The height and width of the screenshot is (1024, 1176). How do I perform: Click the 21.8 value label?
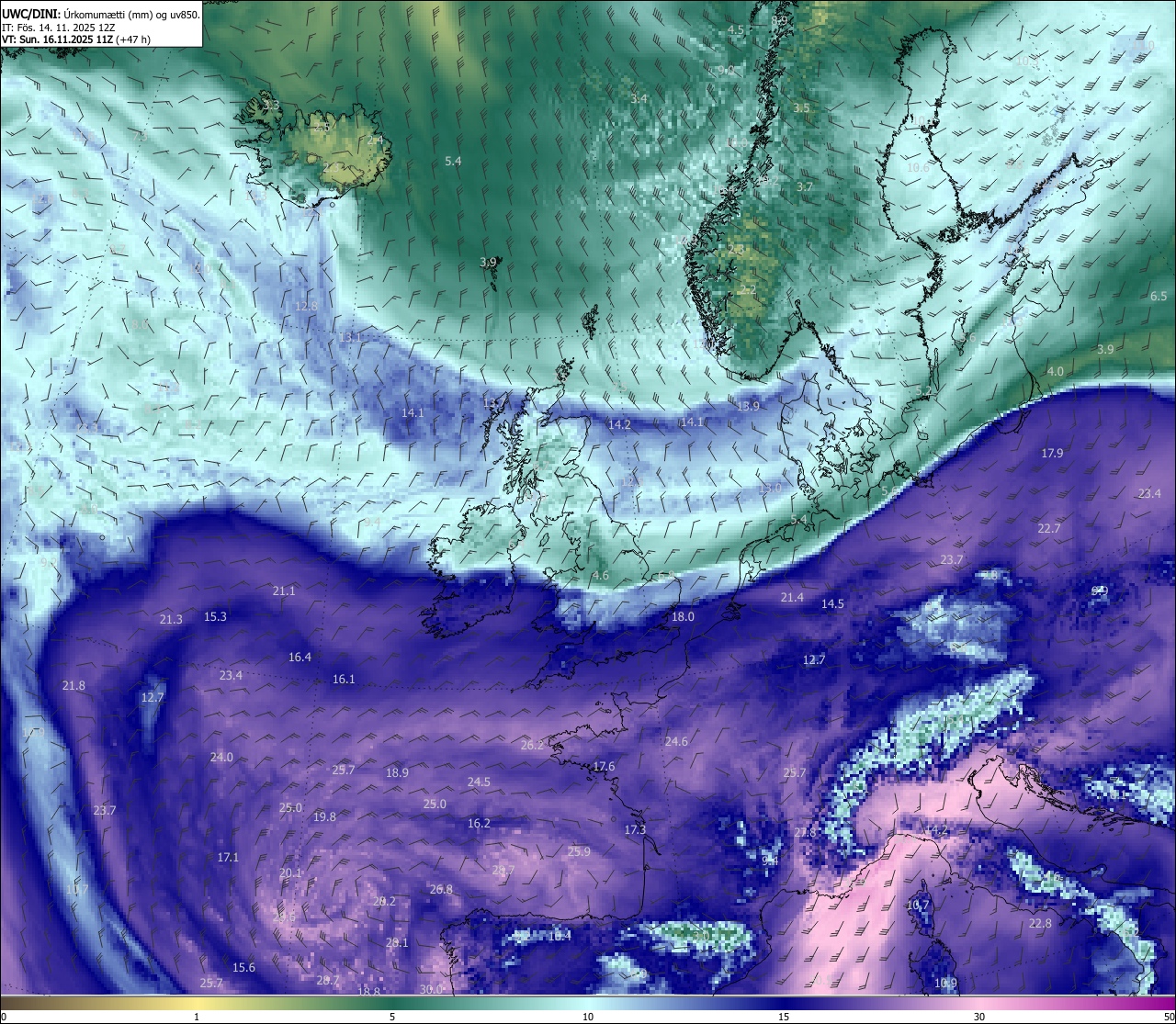click(x=73, y=685)
